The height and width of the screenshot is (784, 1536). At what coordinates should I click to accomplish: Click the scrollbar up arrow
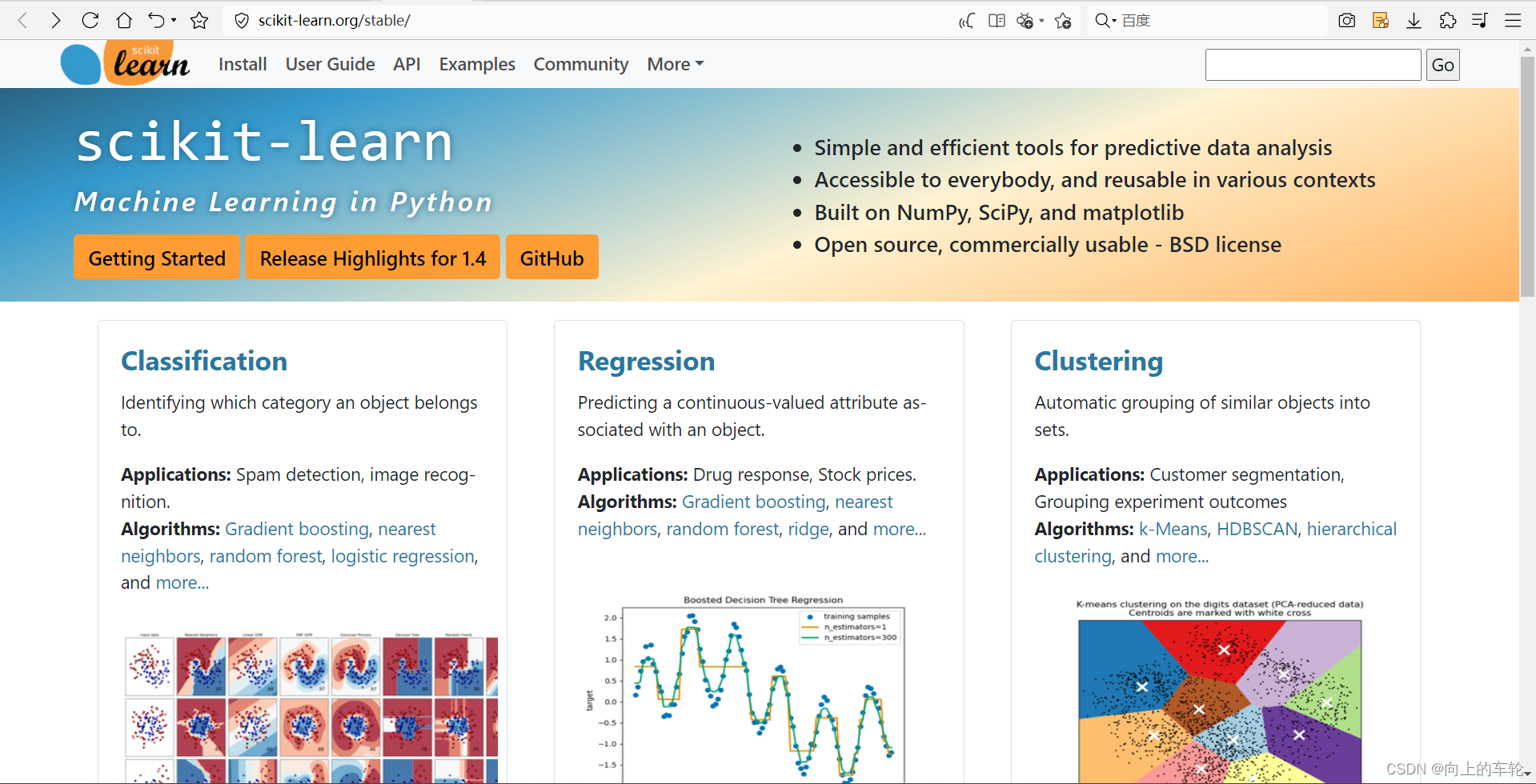[1527, 48]
